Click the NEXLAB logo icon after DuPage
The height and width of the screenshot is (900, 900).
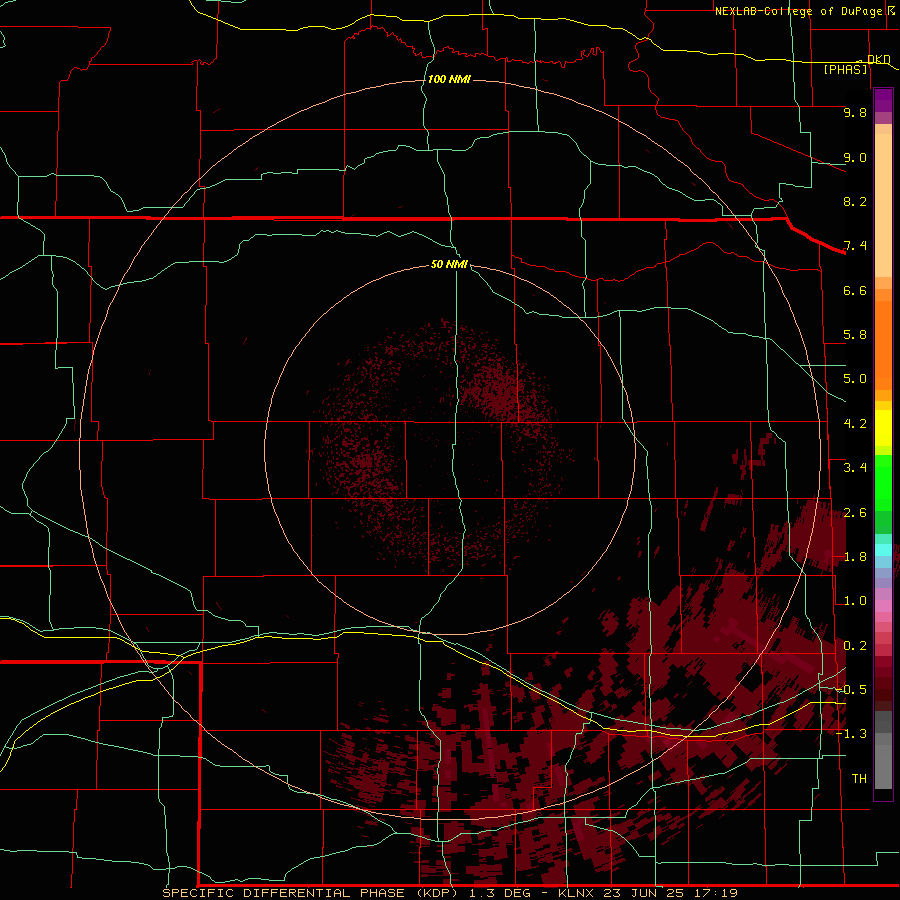click(x=891, y=10)
